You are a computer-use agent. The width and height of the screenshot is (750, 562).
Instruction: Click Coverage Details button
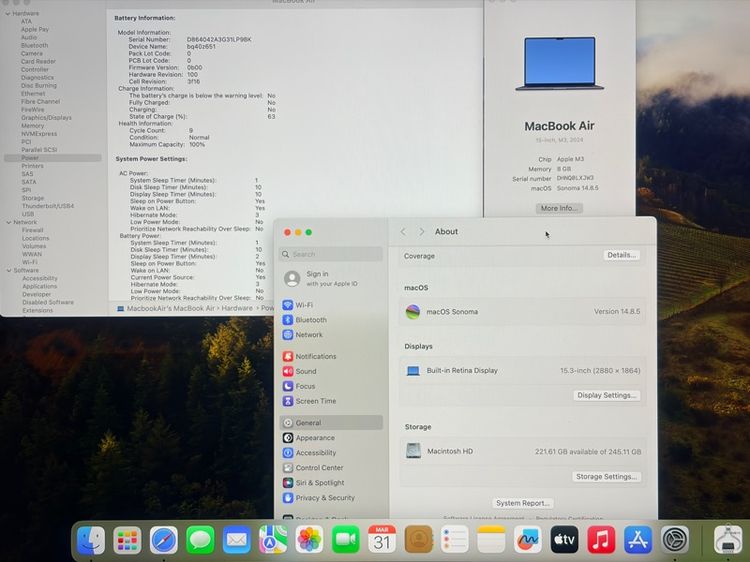coord(621,255)
